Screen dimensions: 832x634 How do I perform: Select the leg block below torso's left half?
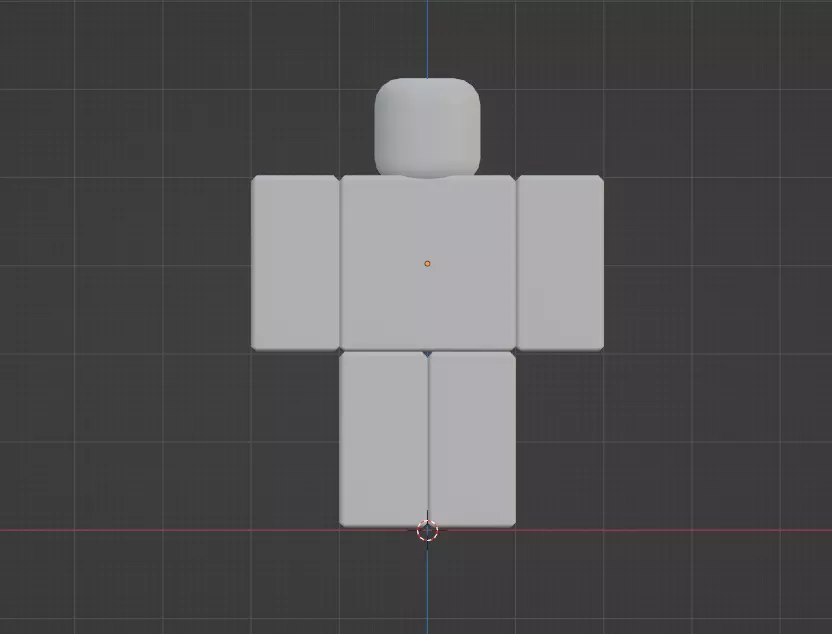click(x=383, y=439)
